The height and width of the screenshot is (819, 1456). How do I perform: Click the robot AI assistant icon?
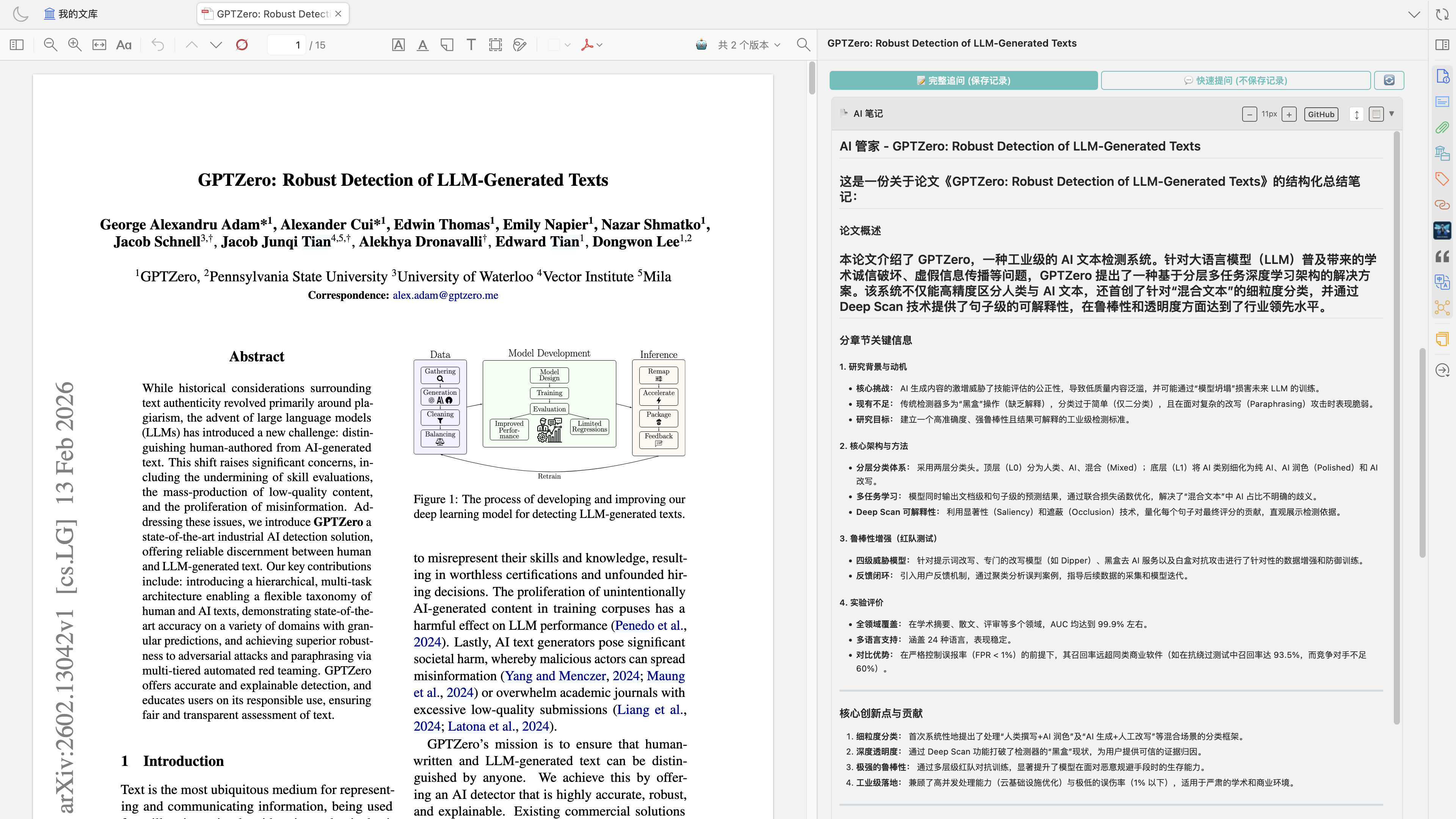click(x=701, y=45)
